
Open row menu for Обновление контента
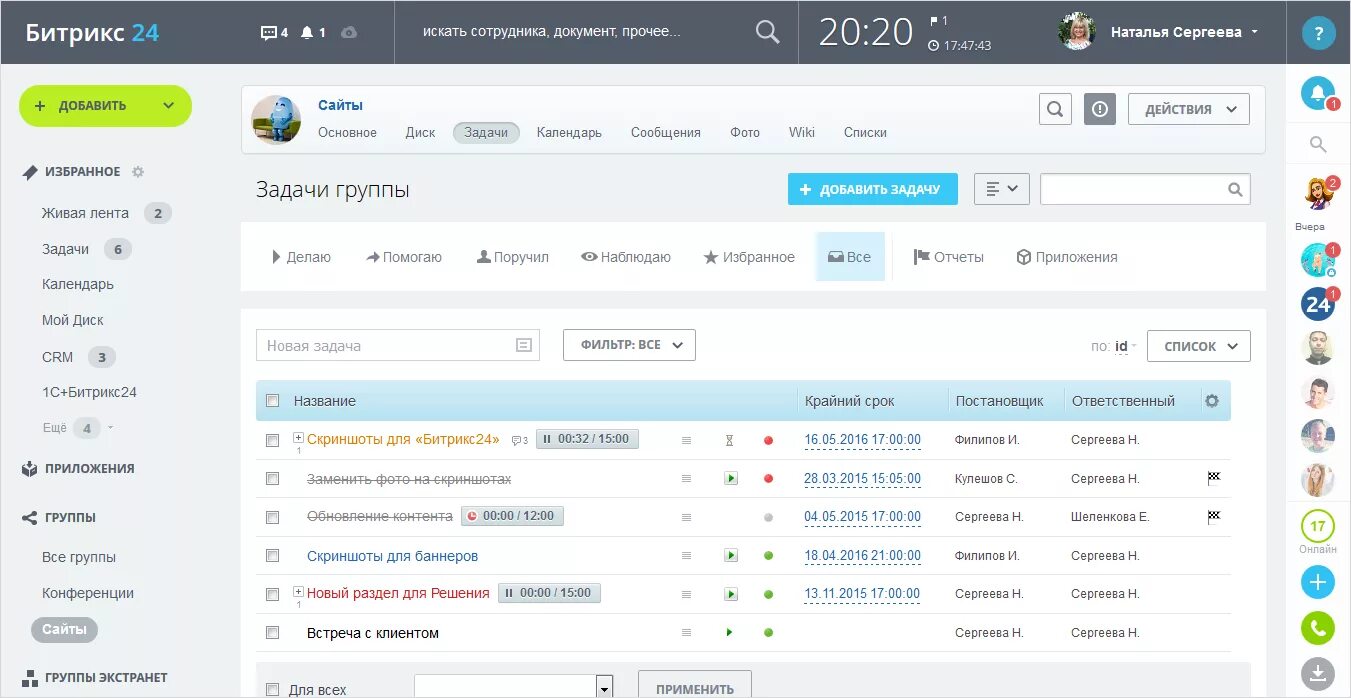(x=686, y=517)
